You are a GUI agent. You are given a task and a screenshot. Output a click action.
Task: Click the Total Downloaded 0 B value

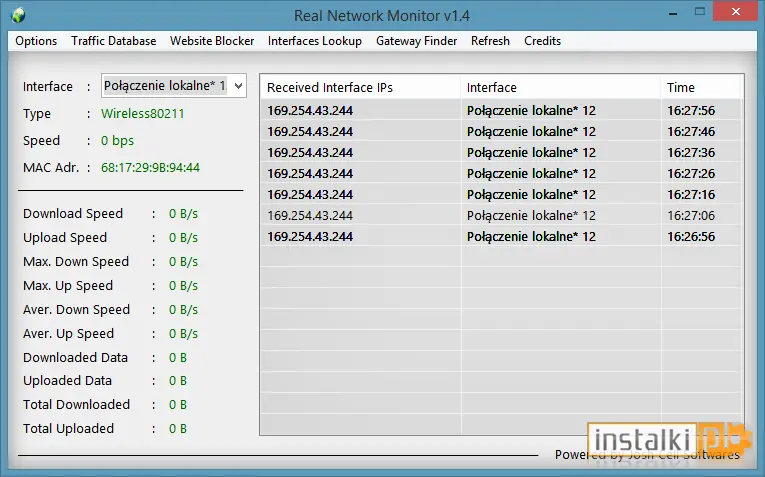pos(178,404)
